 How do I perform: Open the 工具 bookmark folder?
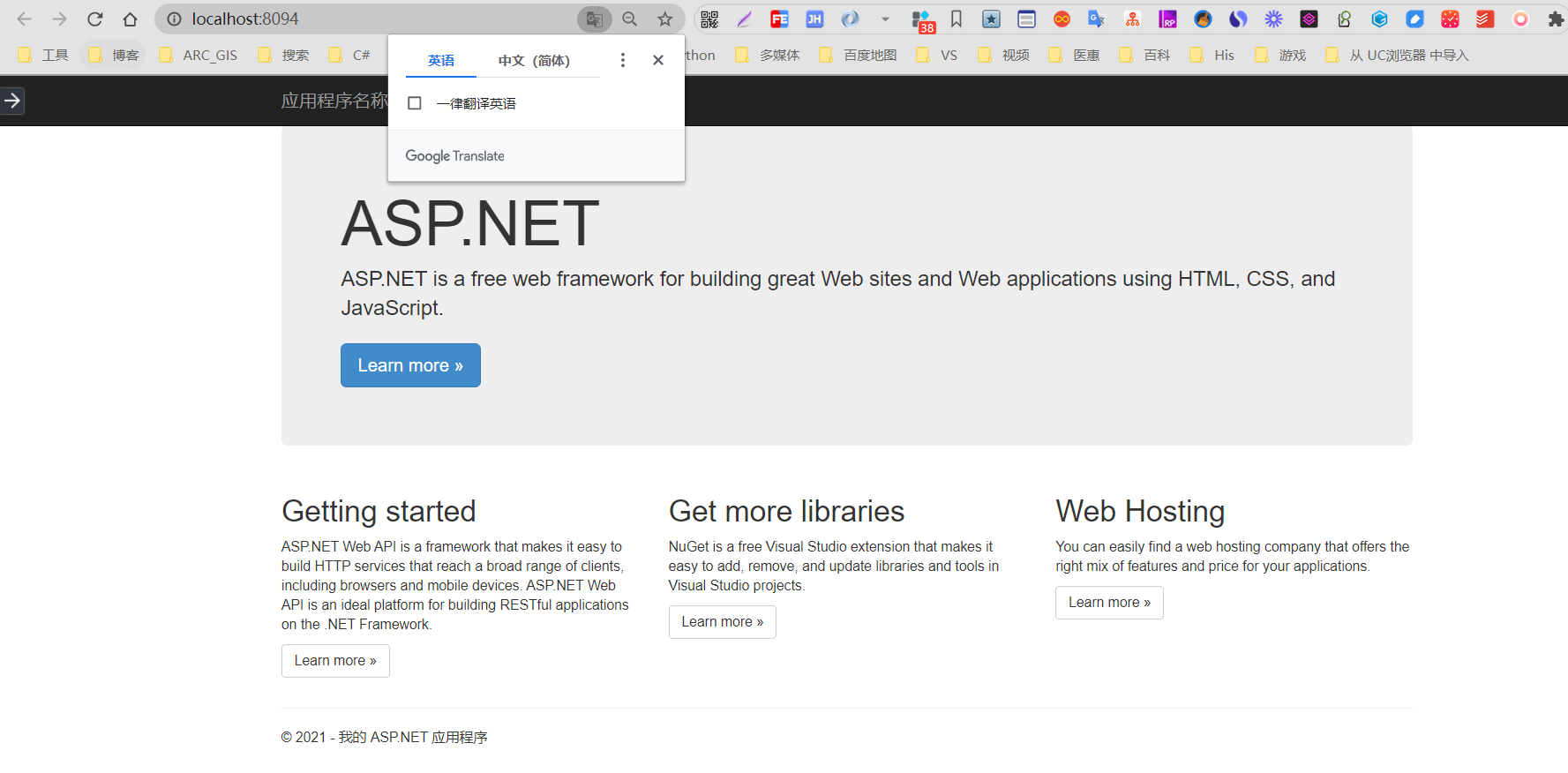[x=43, y=55]
